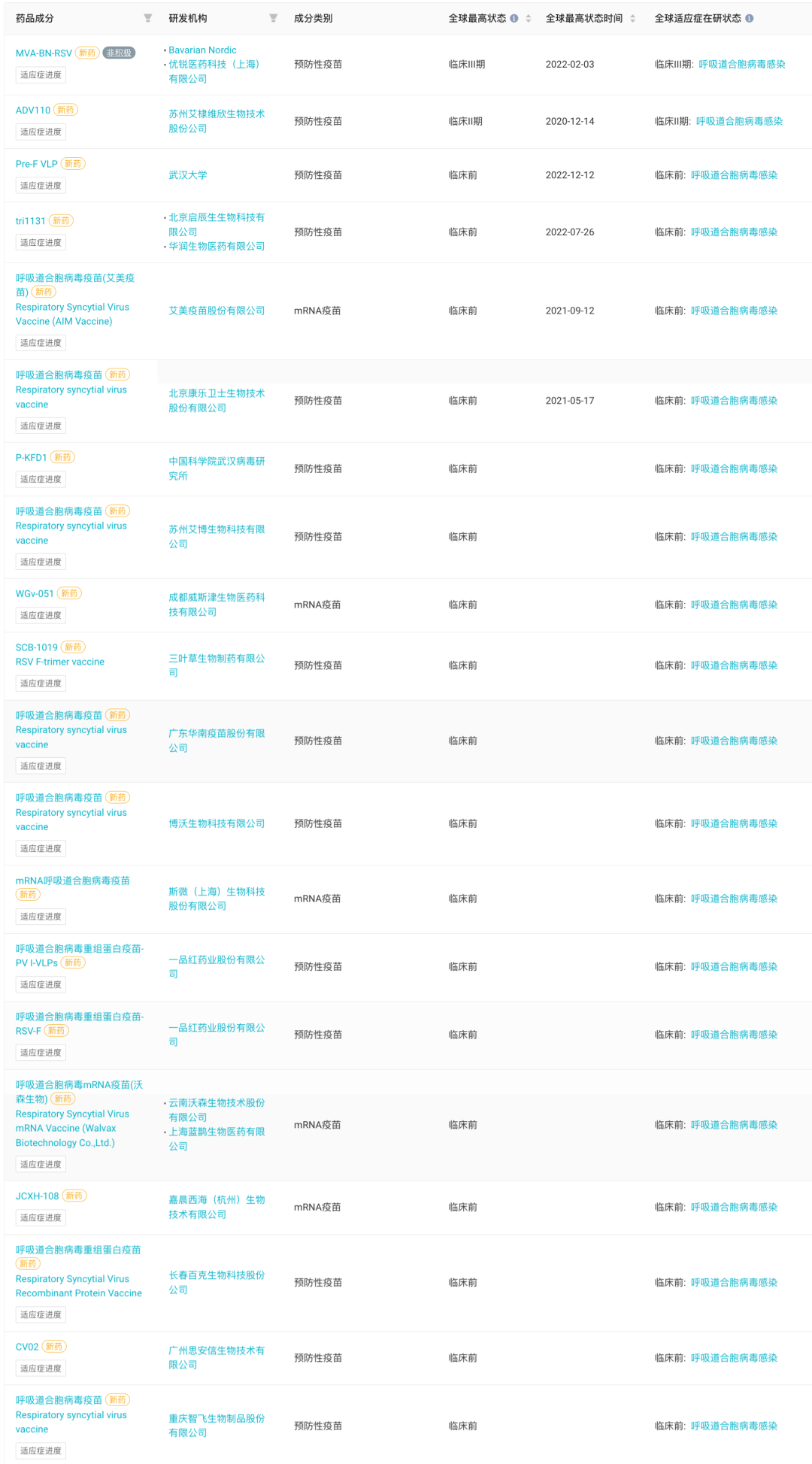This screenshot has height=1464, width=812.
Task: Click 适应症进度 under CV02
Action: pyautogui.click(x=41, y=1369)
